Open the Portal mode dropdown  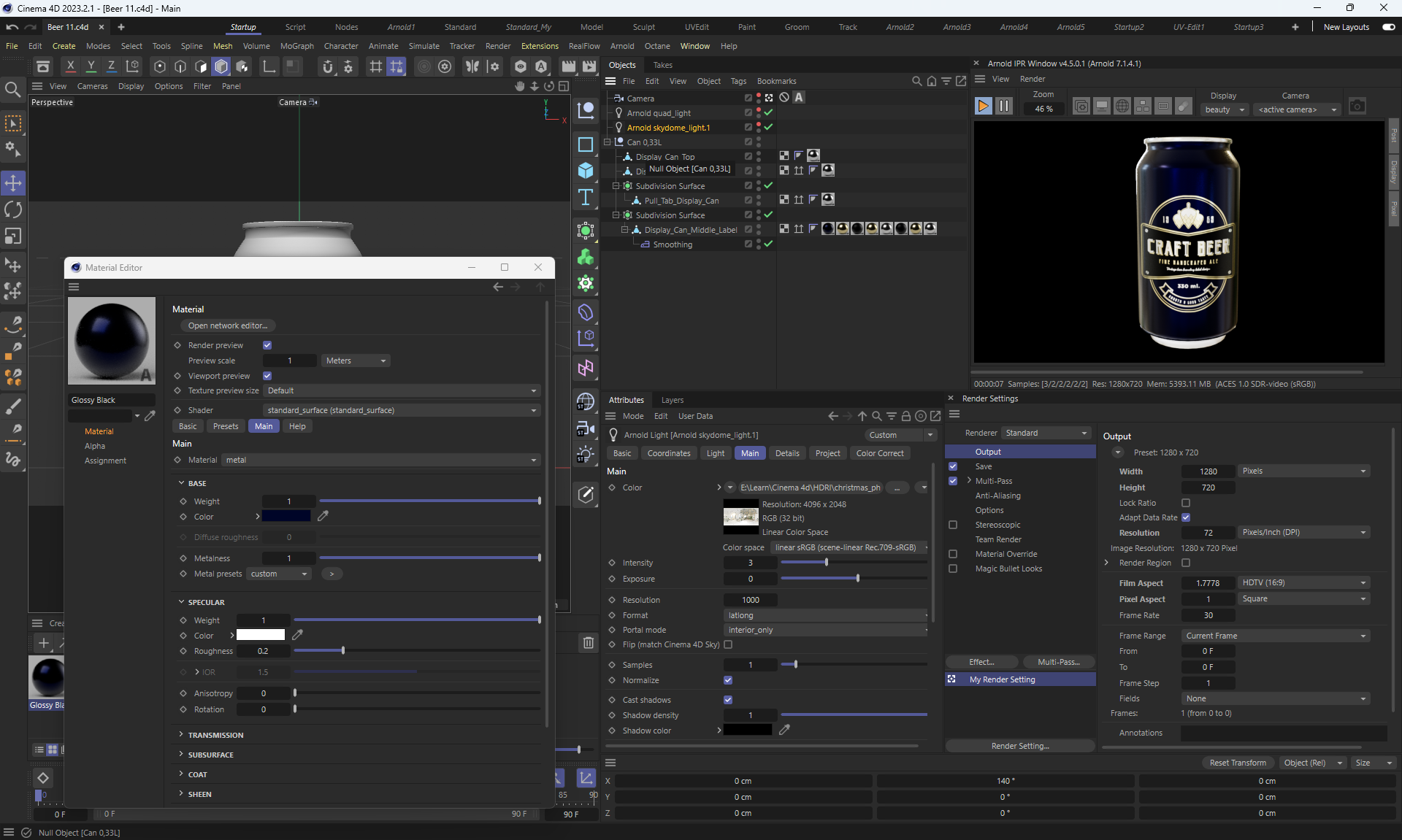827,630
